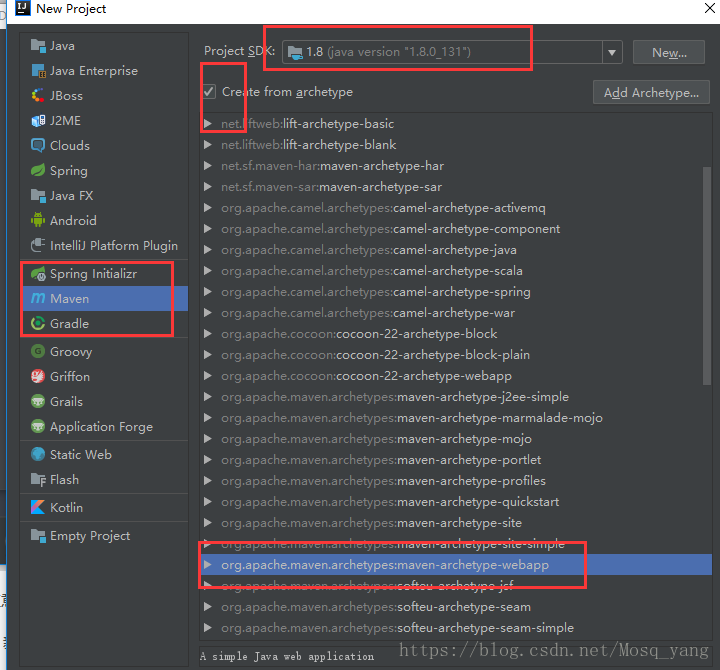Select maven-archetype-mojo row
Viewport: 720px width, 670px height.
(x=456, y=439)
